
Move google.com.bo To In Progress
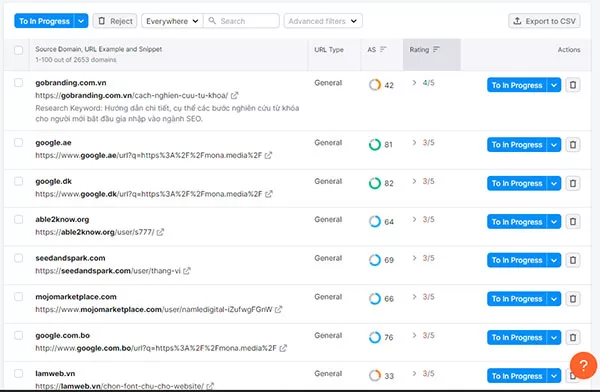click(517, 337)
